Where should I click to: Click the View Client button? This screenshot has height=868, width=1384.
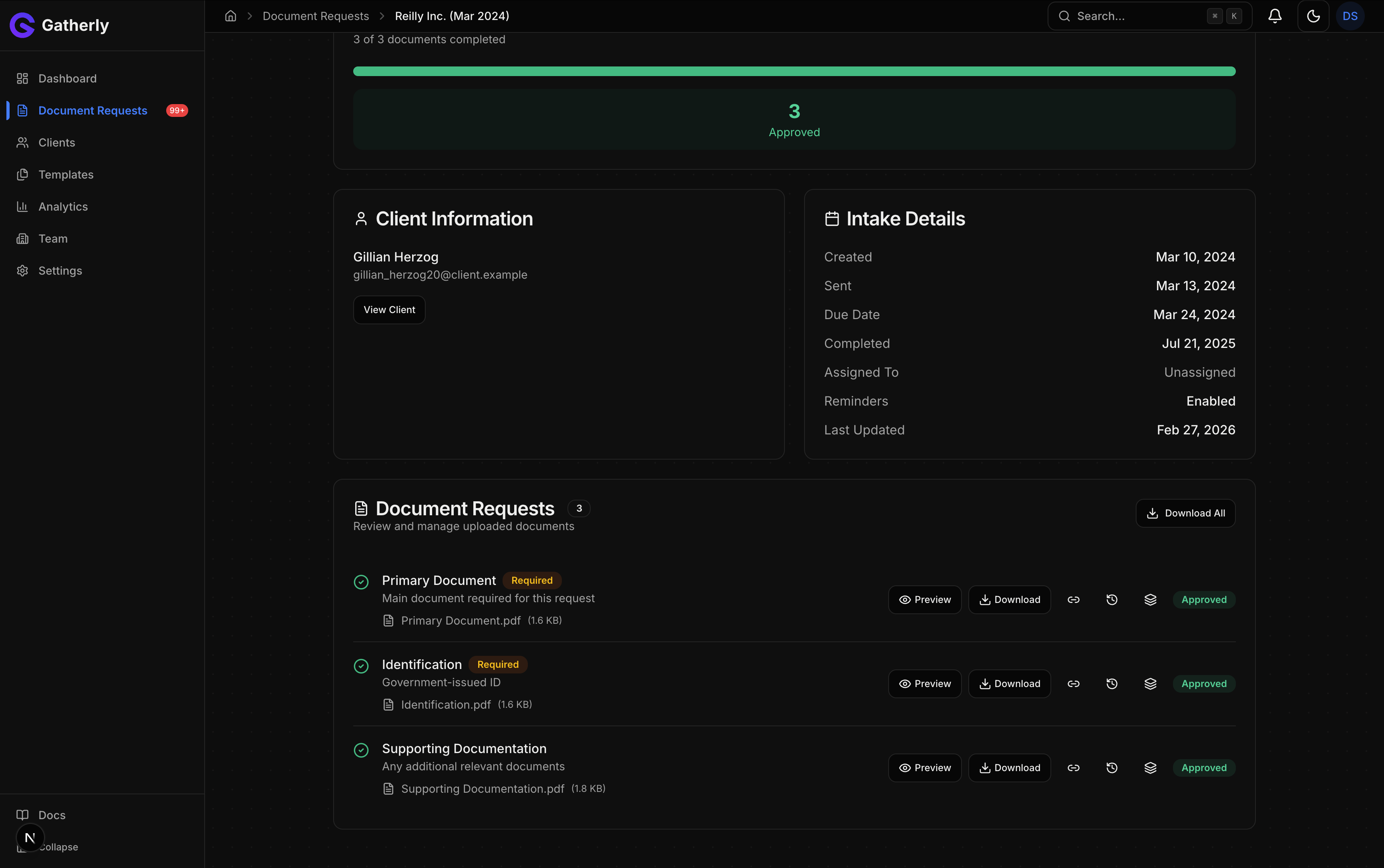(x=388, y=309)
